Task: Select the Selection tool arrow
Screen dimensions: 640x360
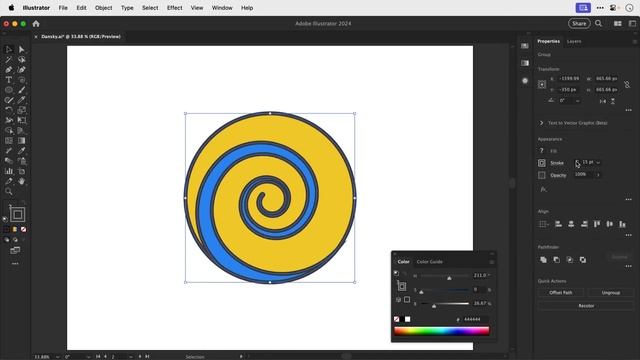Action: tap(9, 49)
